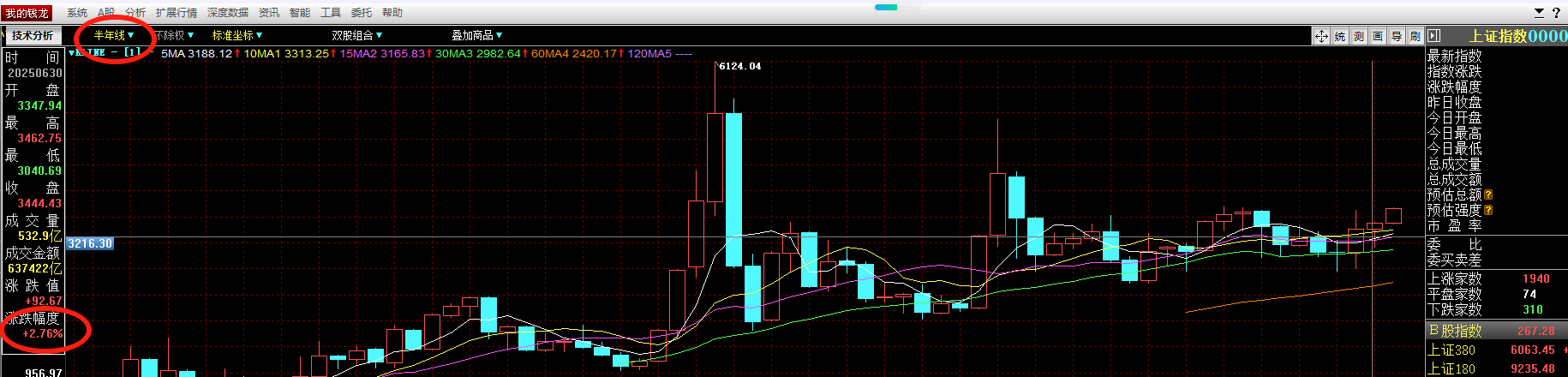Click the 下跌家数 value 310
Screen dimensions: 1568x377
pos(1532,309)
